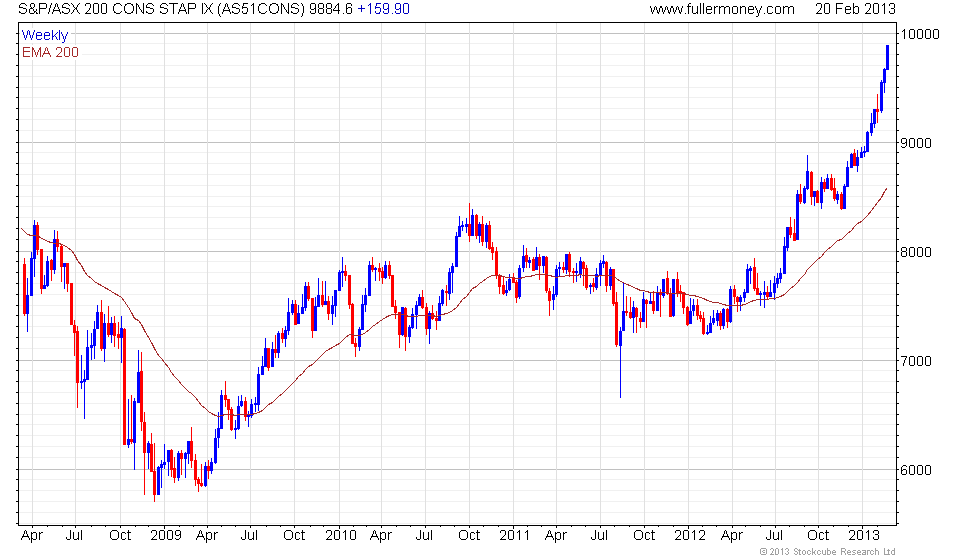Click the 20 Feb 2013 date label
Image resolution: width=980 pixels, height=560 pixels.
(x=857, y=9)
